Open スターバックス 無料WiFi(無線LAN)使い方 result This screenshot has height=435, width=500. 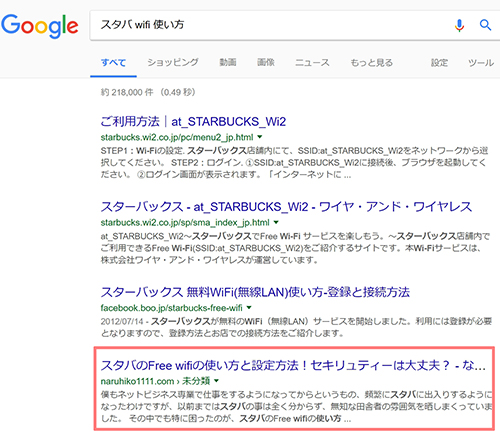255,292
